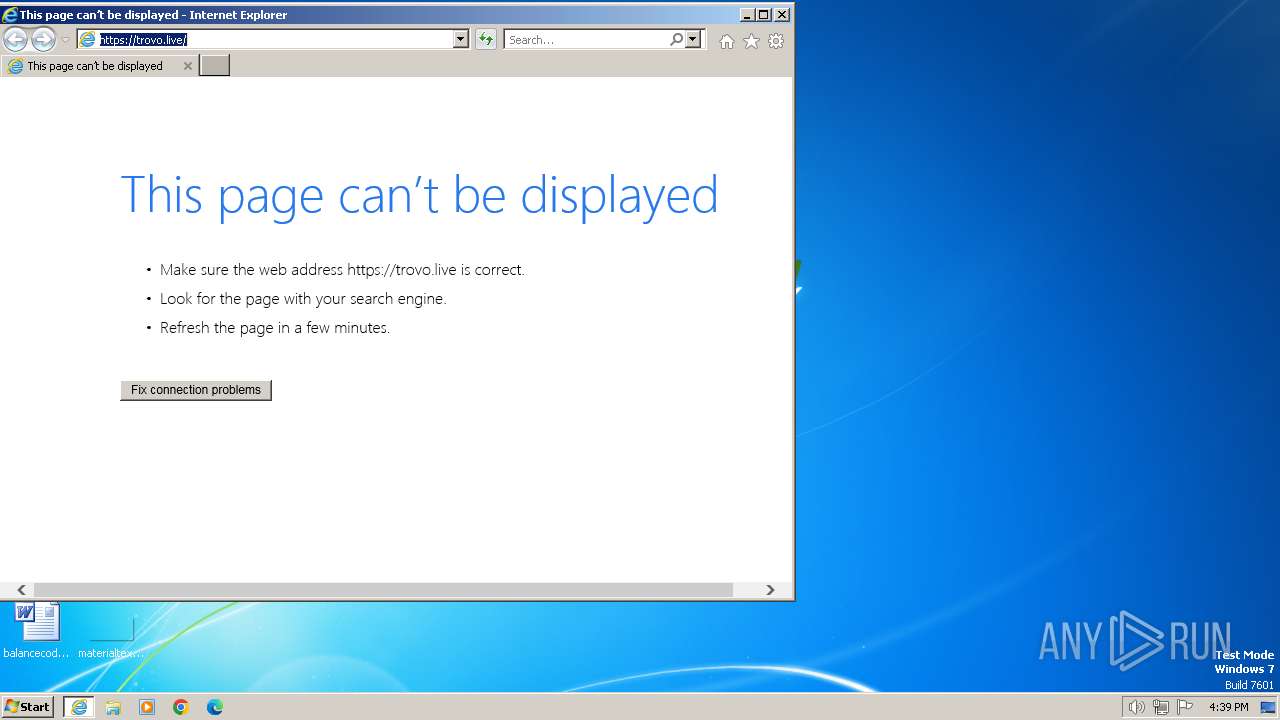Open the Start menu
Screen dimensions: 1280x720
tap(27, 706)
